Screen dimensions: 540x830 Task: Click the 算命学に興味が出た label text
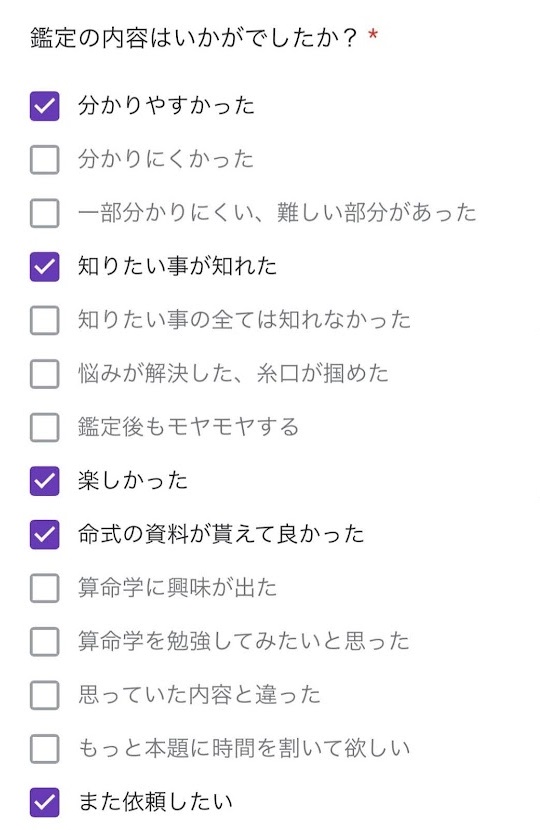click(177, 588)
